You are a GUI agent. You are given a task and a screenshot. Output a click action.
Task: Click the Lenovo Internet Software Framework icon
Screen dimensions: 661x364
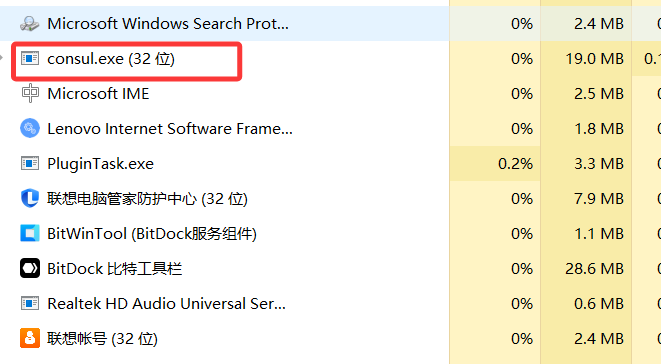pos(30,128)
